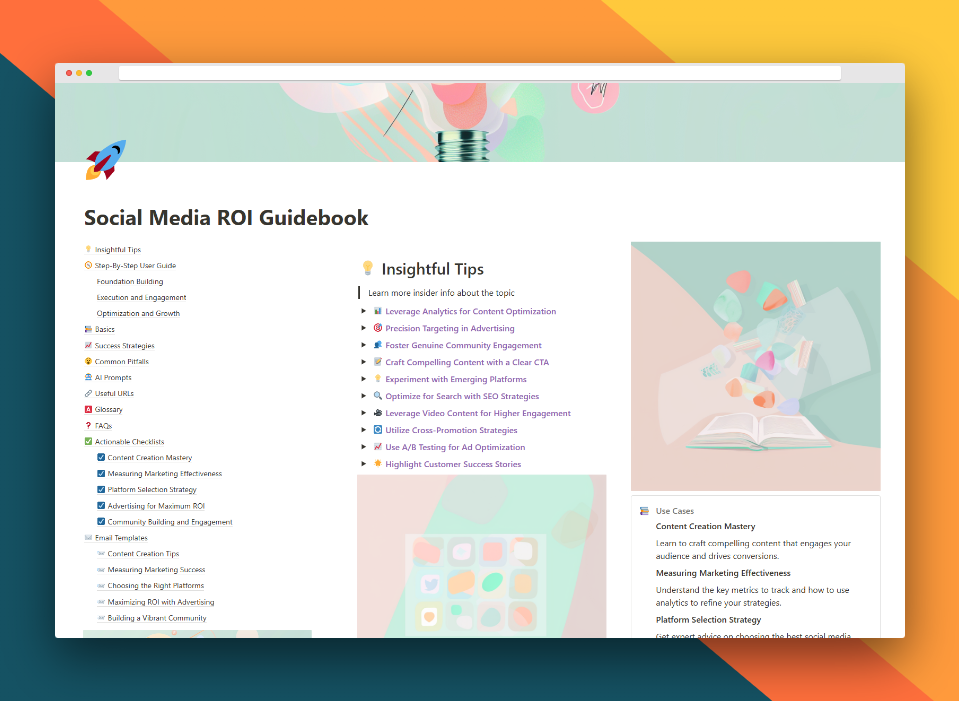Image resolution: width=959 pixels, height=701 pixels.
Task: Click the browser address bar
Action: click(x=480, y=73)
